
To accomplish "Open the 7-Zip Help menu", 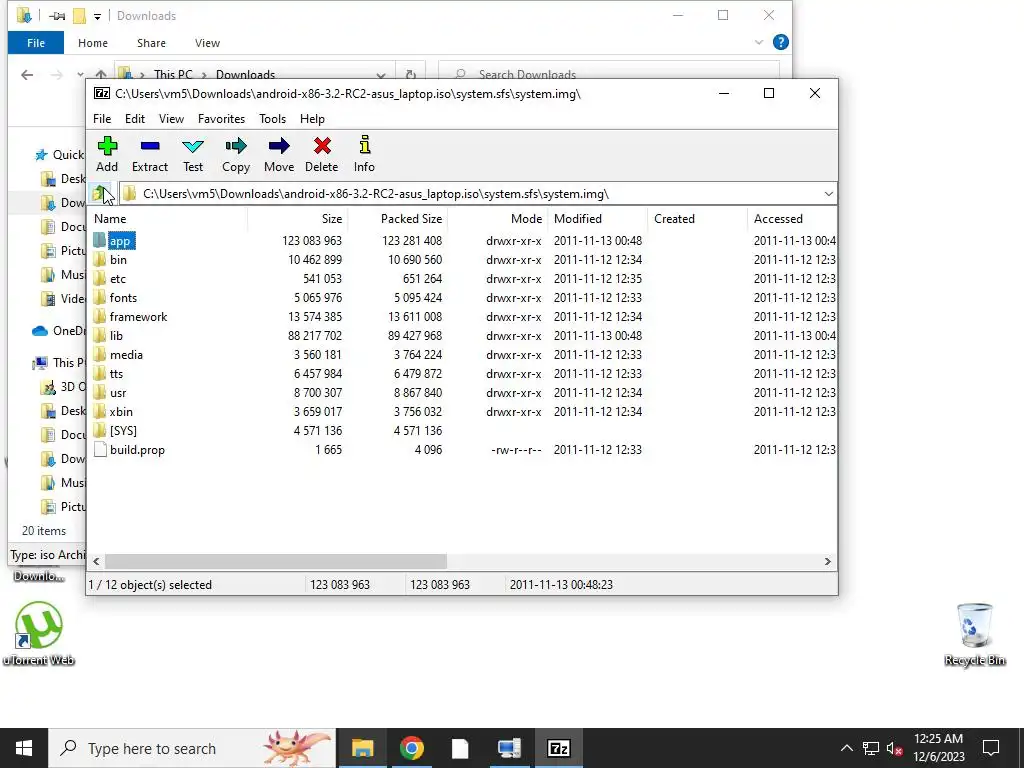I will [x=312, y=119].
